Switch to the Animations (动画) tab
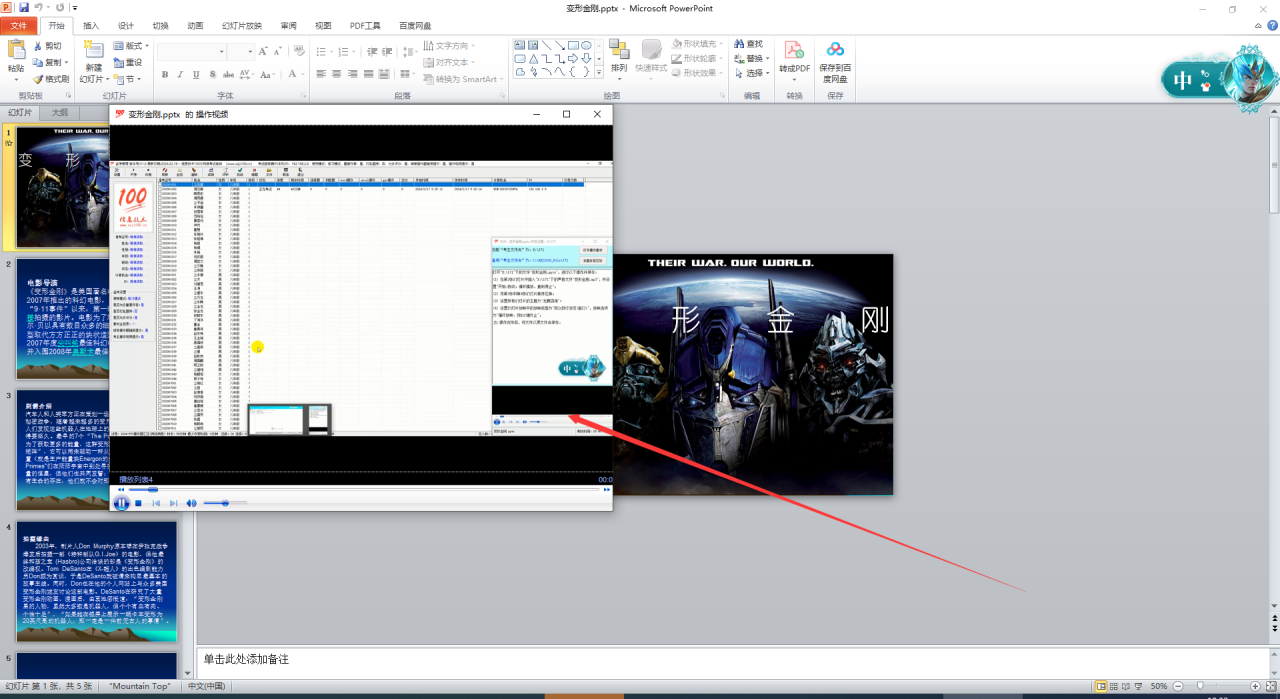The width and height of the screenshot is (1280, 699). [195, 25]
